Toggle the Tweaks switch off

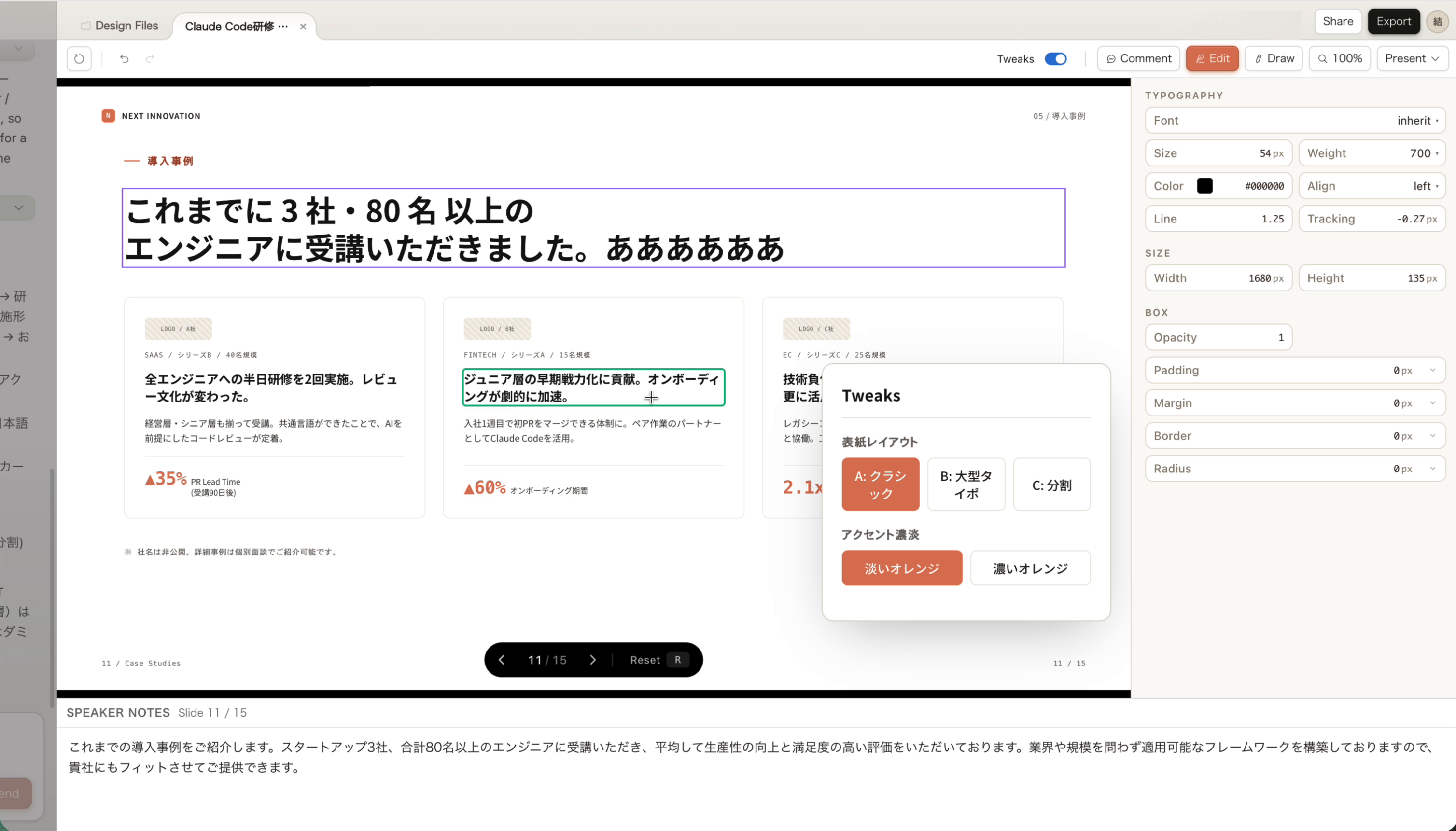pos(1055,59)
